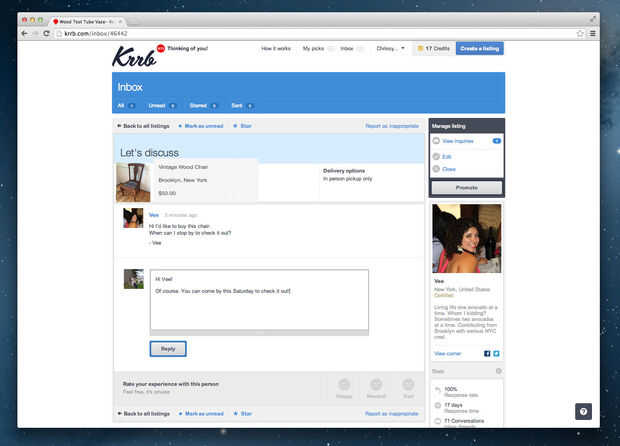Click the Create a listing button
Viewport: 620px width, 446px height.
[x=480, y=48]
